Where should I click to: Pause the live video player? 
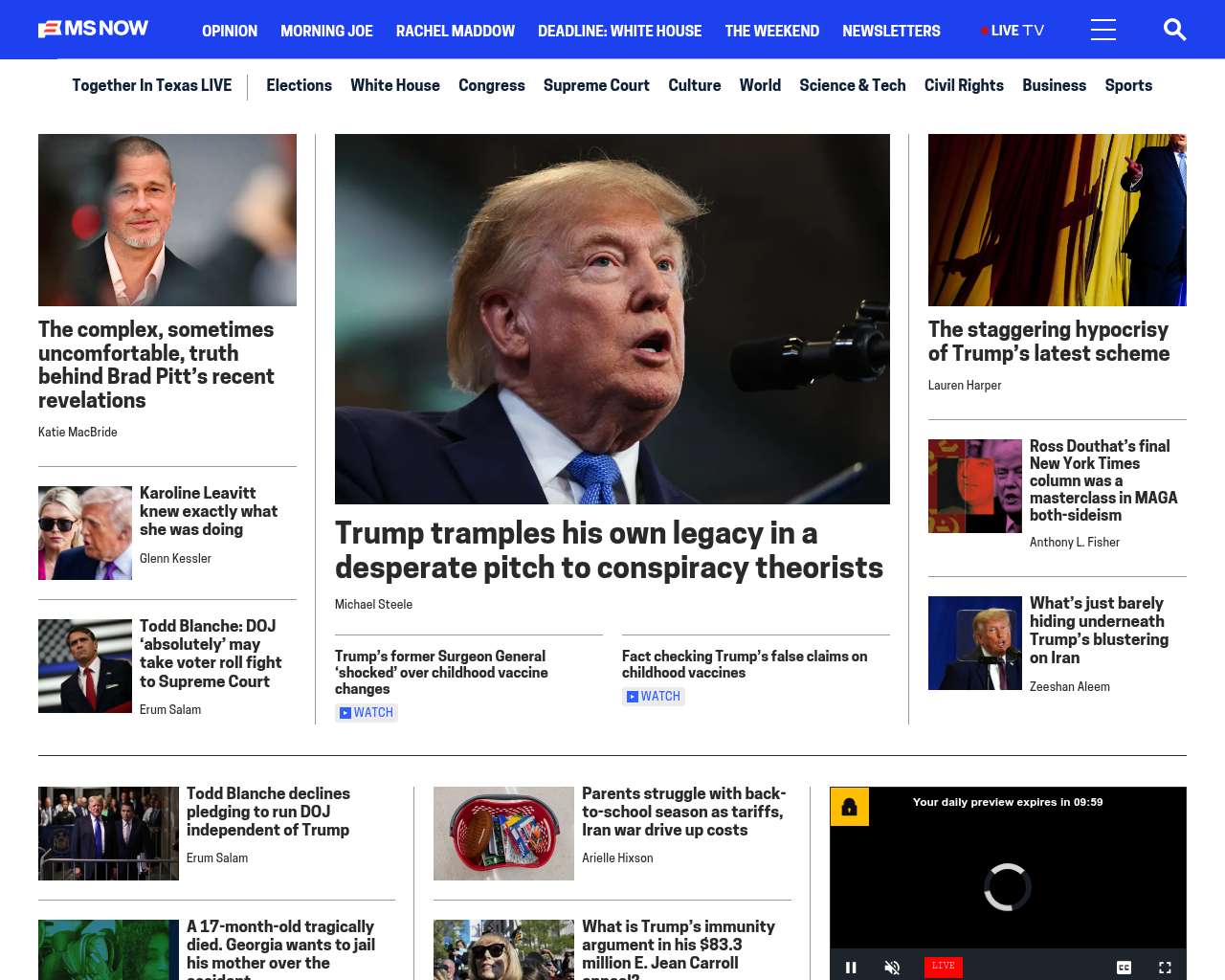point(851,967)
